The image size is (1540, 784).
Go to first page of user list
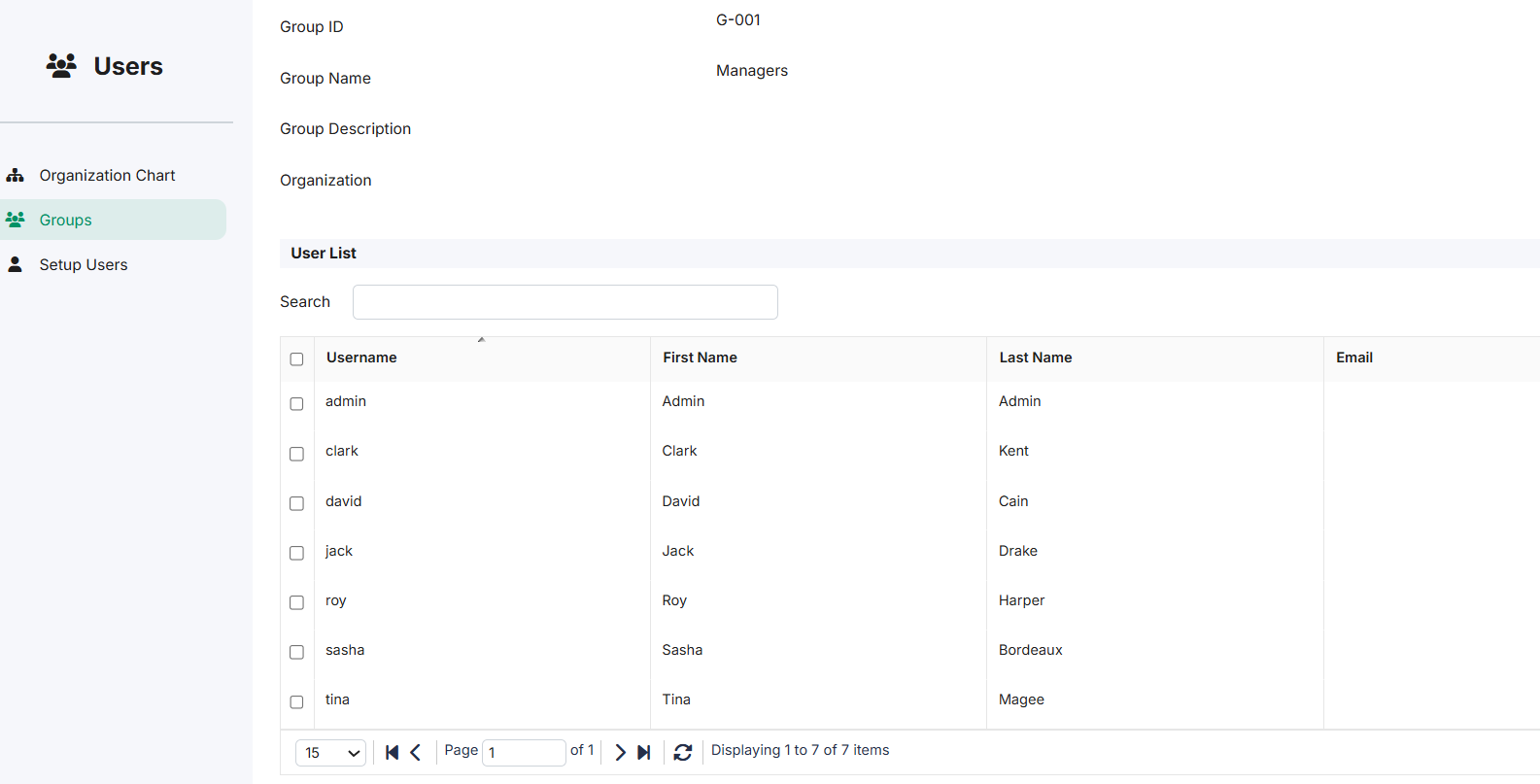(392, 752)
